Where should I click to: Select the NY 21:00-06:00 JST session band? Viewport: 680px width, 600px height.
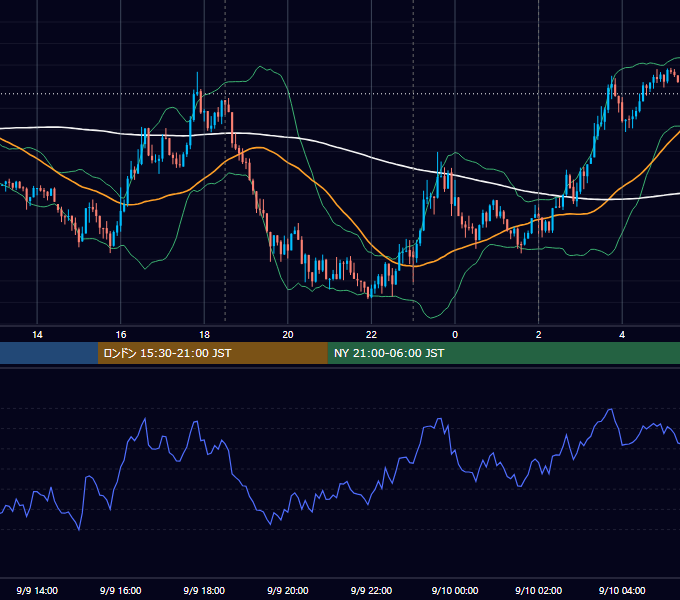[x=503, y=353]
